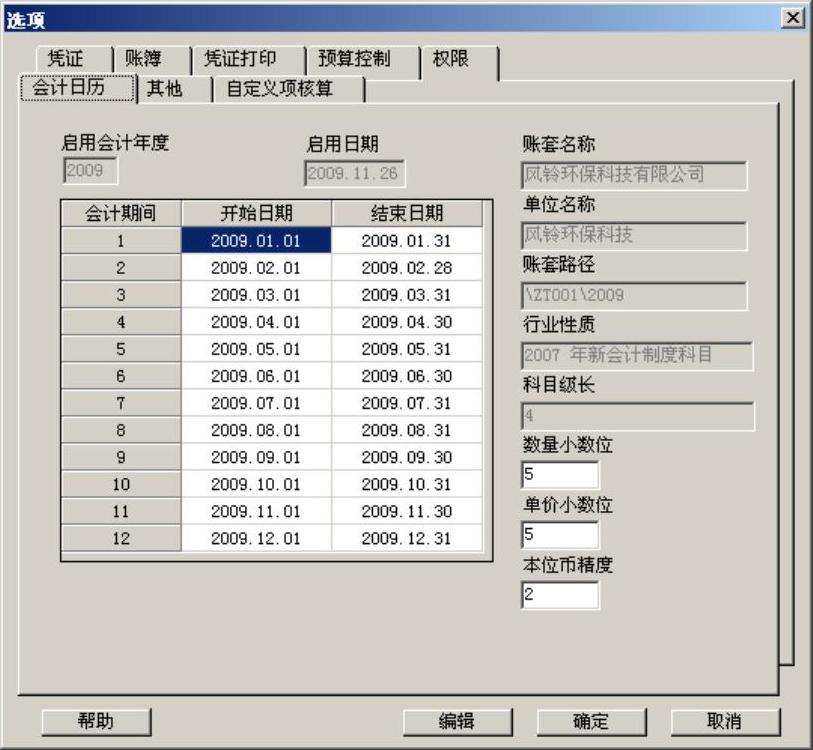Select end date cell 2009.01.31
This screenshot has width=813, height=750.
pyautogui.click(x=407, y=241)
